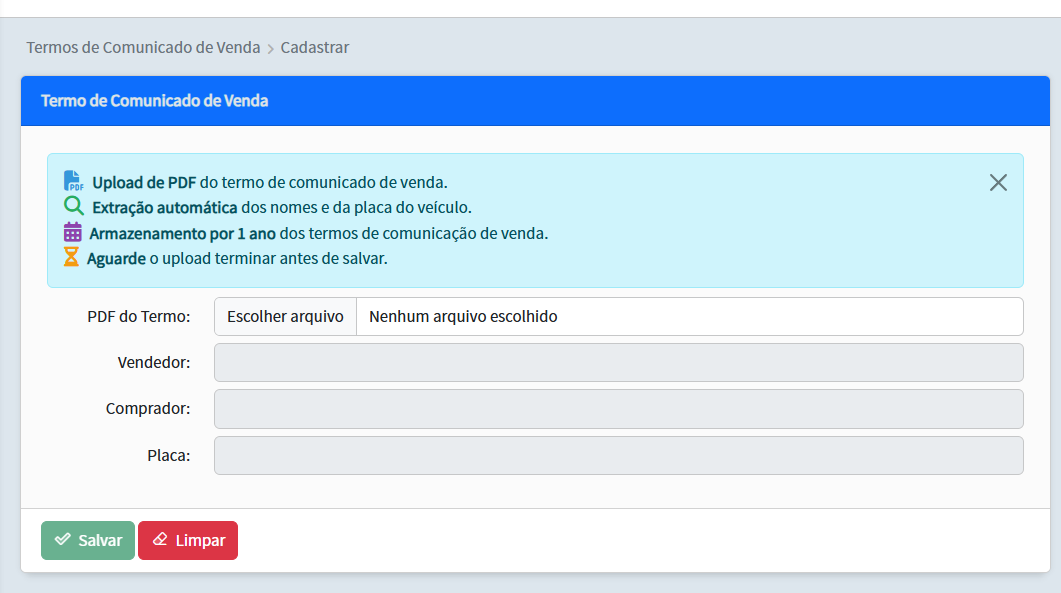Click the Comprador input field
Viewport: 1061px width, 593px height.
(x=618, y=408)
